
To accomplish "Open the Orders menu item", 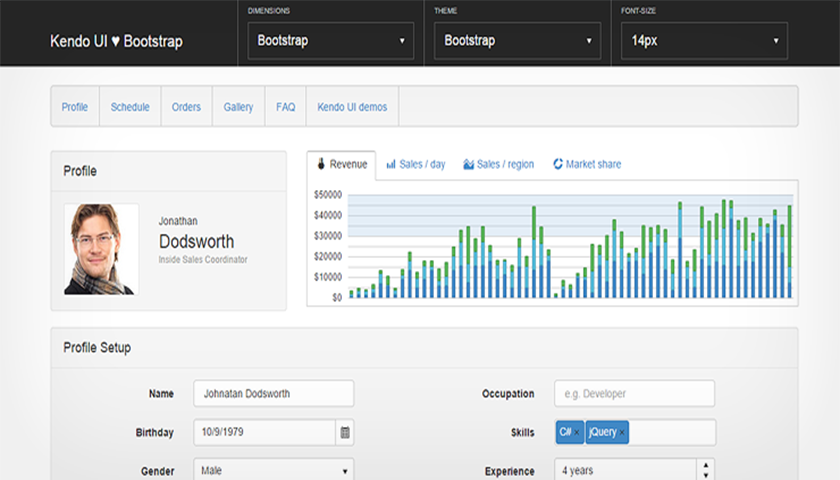I will [x=186, y=107].
